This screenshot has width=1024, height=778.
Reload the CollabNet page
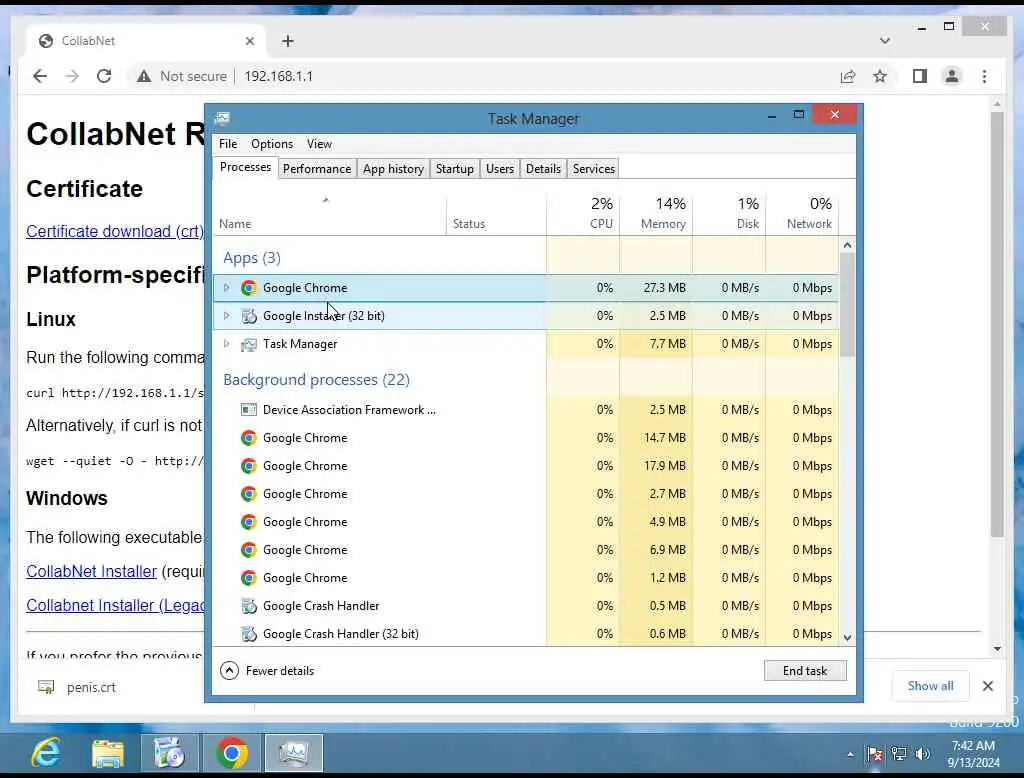(x=104, y=76)
